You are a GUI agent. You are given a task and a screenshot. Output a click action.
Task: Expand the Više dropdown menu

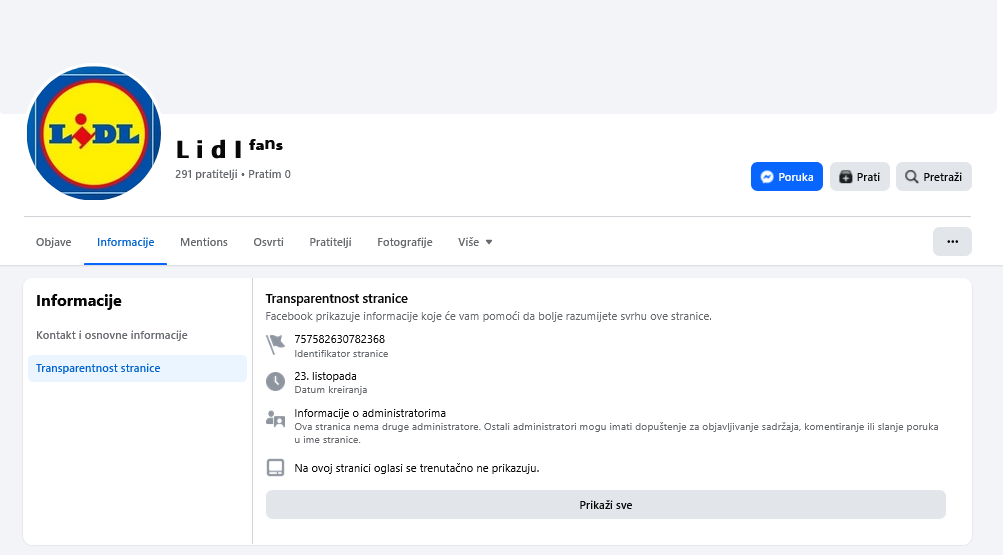tap(475, 242)
